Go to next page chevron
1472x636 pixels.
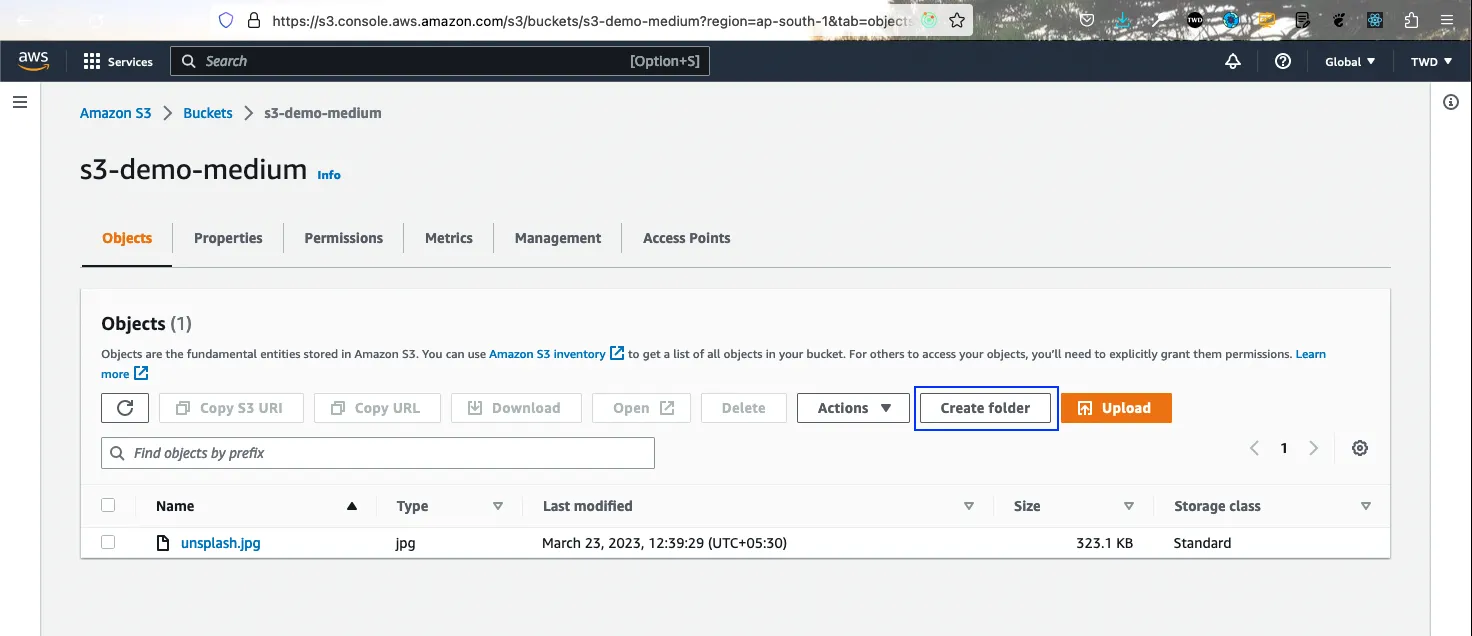point(1314,448)
